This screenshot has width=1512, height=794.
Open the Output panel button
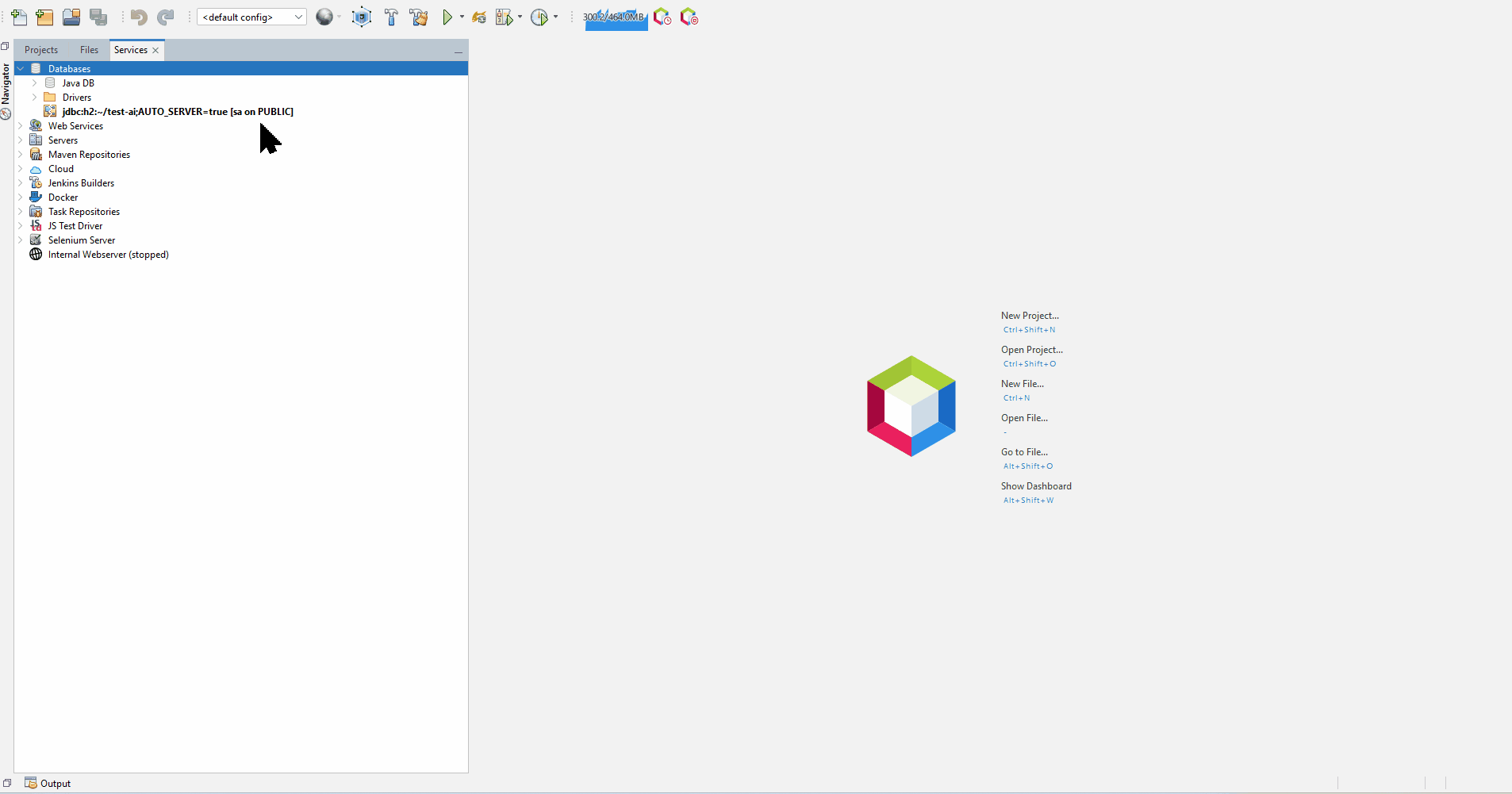(48, 783)
